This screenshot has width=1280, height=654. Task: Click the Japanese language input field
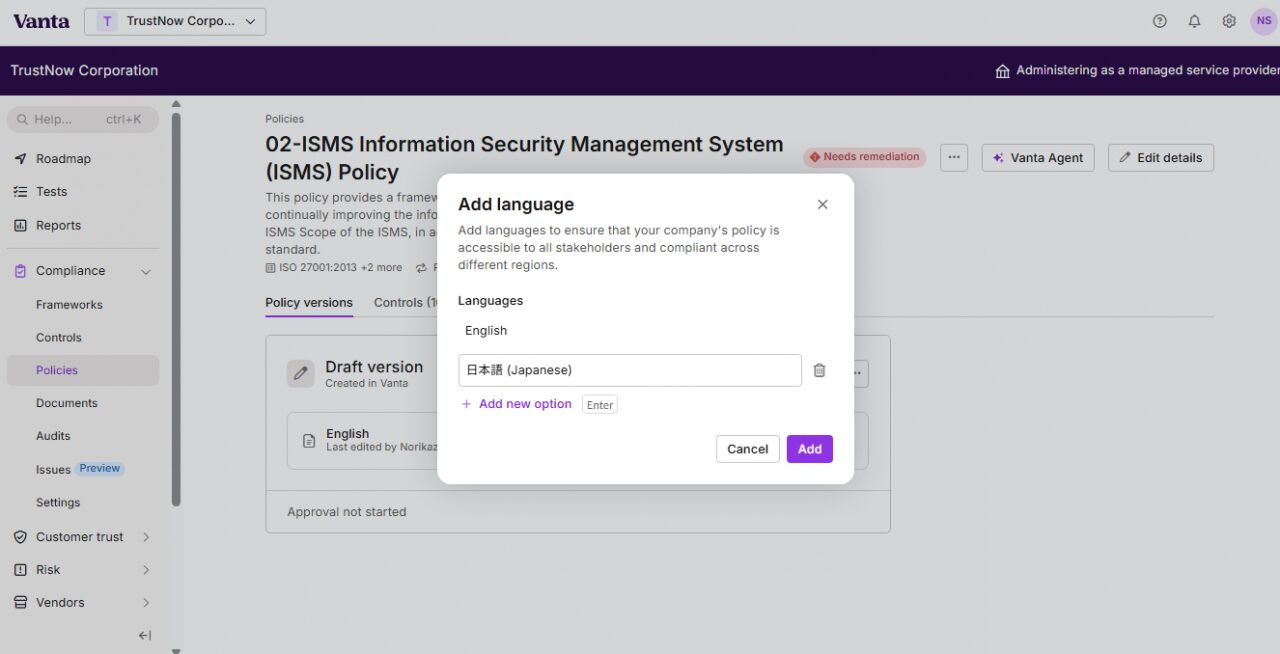point(630,370)
